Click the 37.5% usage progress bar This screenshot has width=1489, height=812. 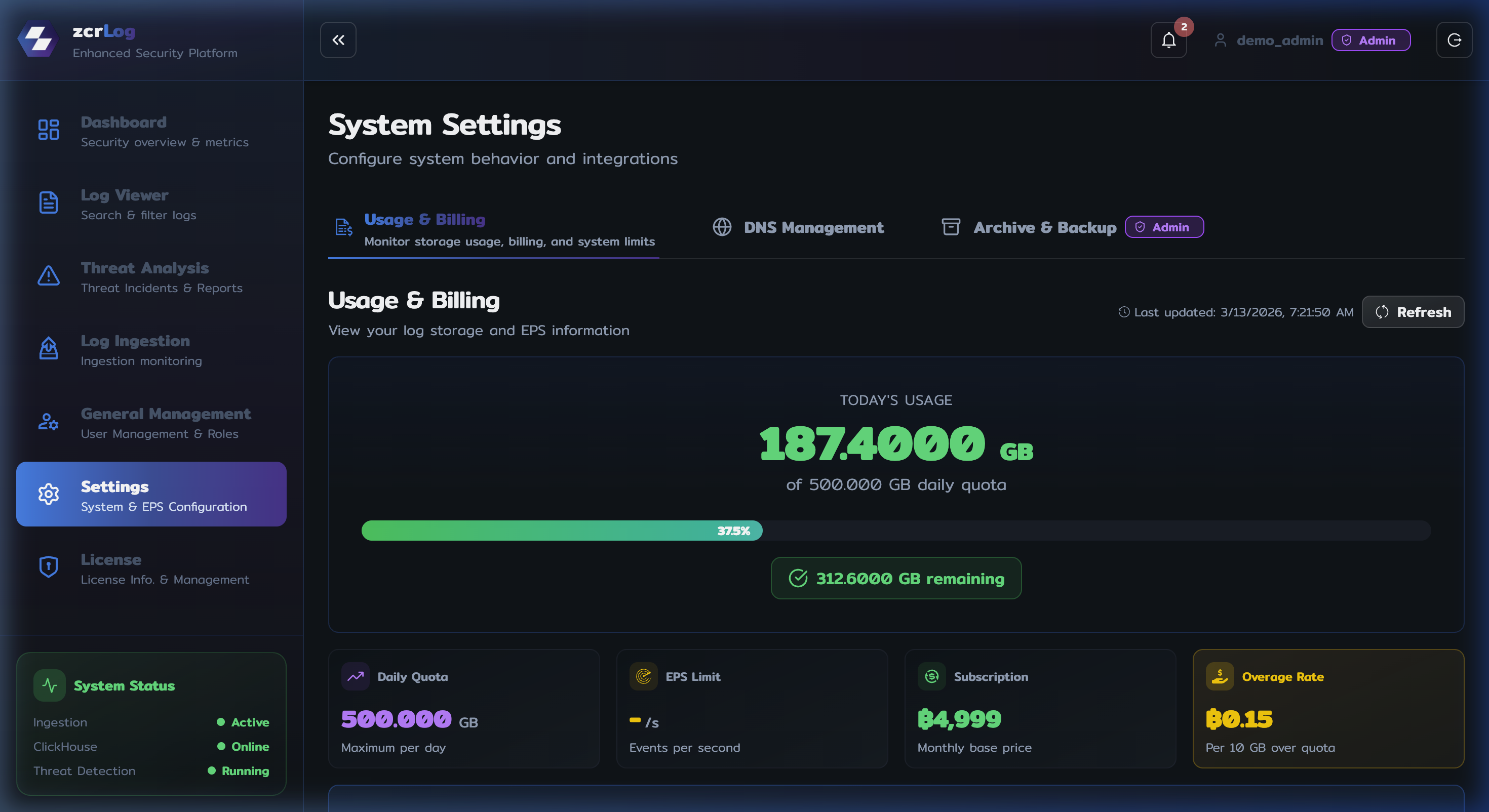tap(895, 531)
